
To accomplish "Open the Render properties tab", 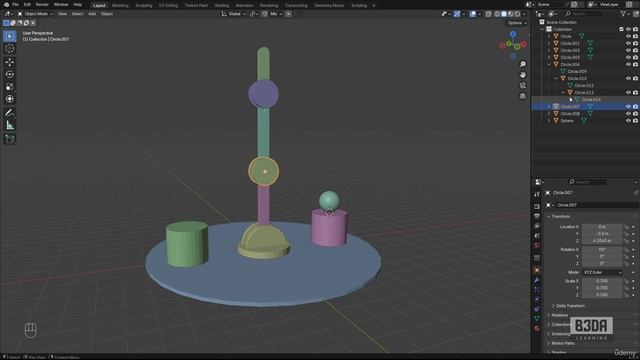I will [537, 207].
